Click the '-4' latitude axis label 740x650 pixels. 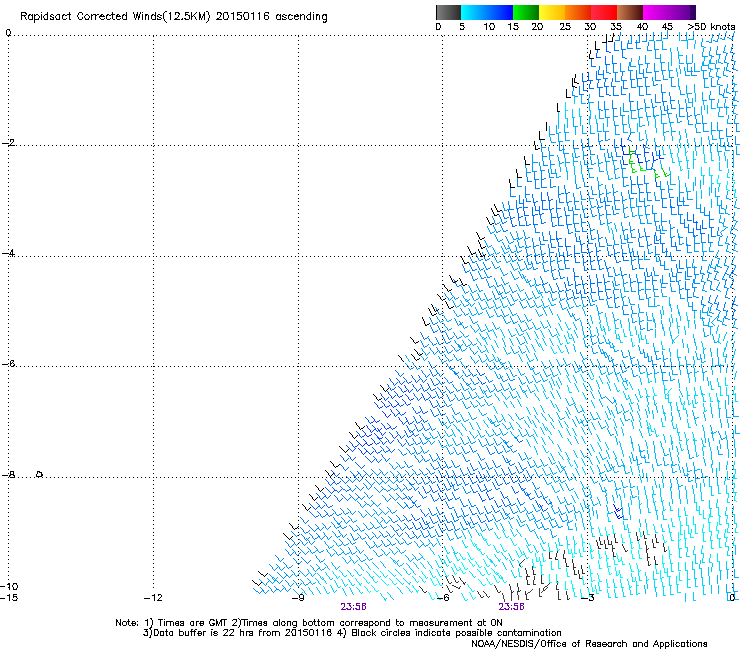click(8, 253)
